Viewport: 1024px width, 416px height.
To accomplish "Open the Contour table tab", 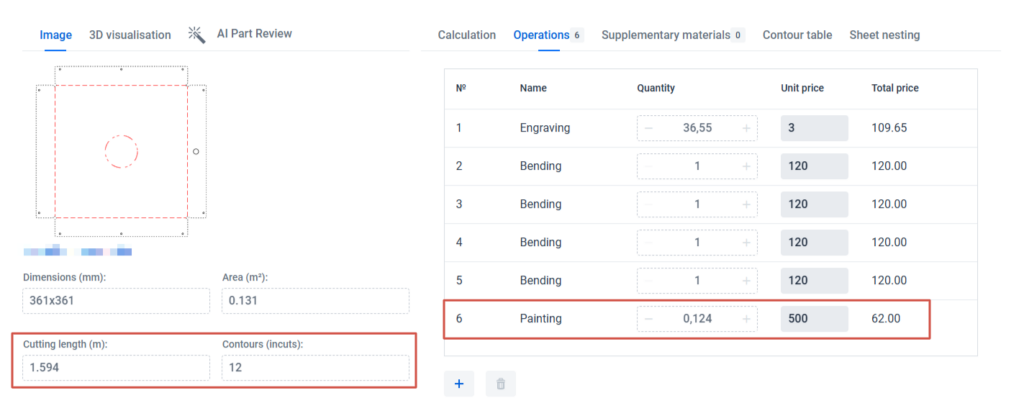I will tap(797, 35).
